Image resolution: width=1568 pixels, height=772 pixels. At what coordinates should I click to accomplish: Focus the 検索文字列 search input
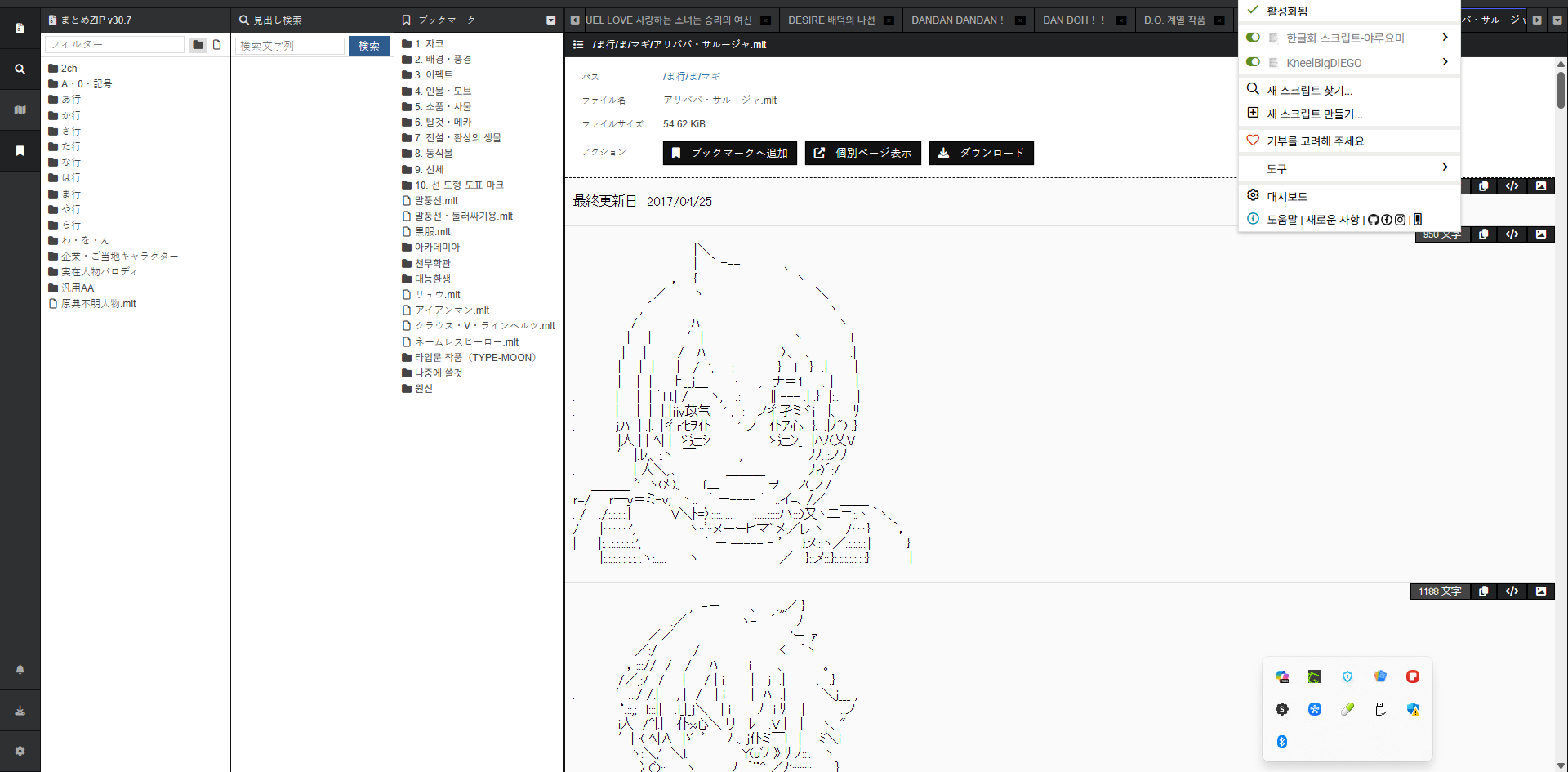pos(290,46)
